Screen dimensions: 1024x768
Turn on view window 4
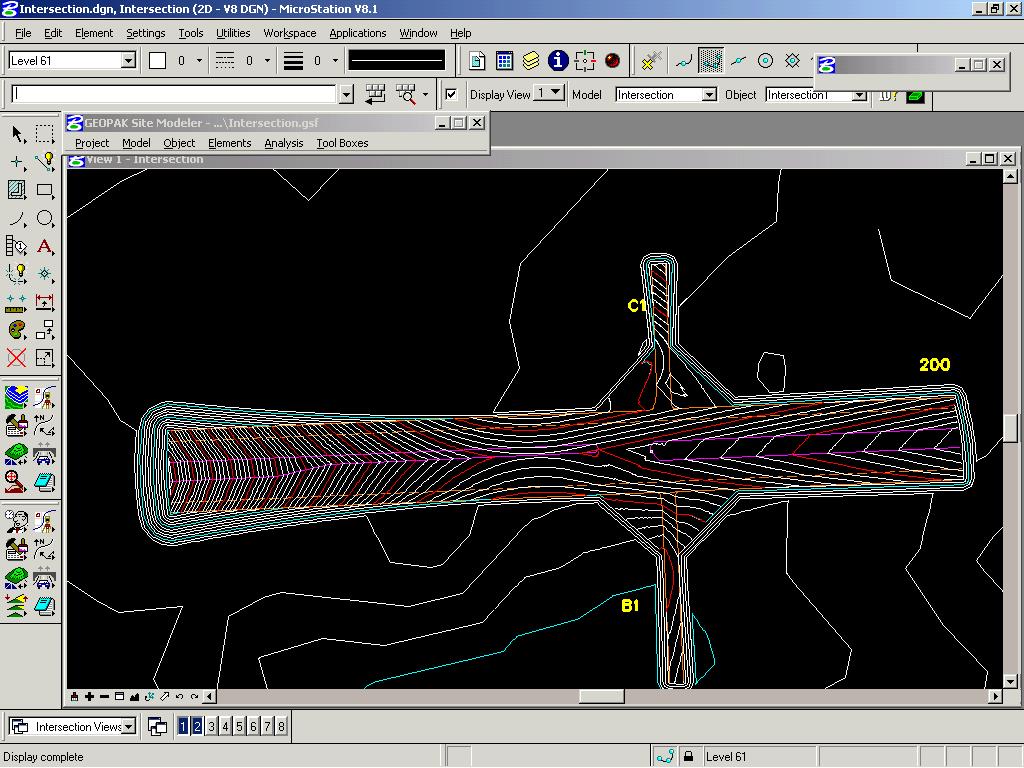[x=225, y=726]
